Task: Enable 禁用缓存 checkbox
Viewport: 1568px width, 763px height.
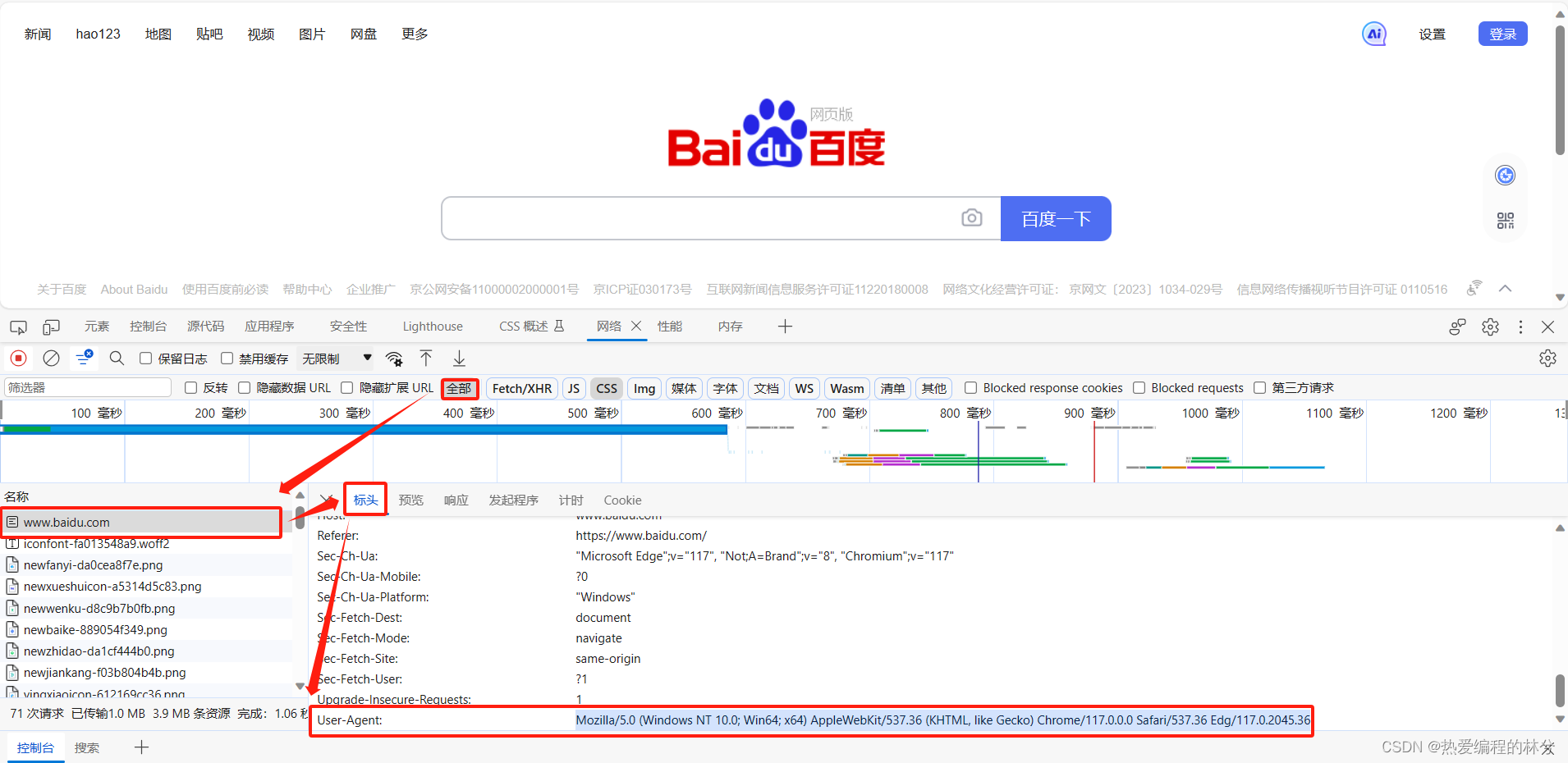Action: click(x=227, y=359)
